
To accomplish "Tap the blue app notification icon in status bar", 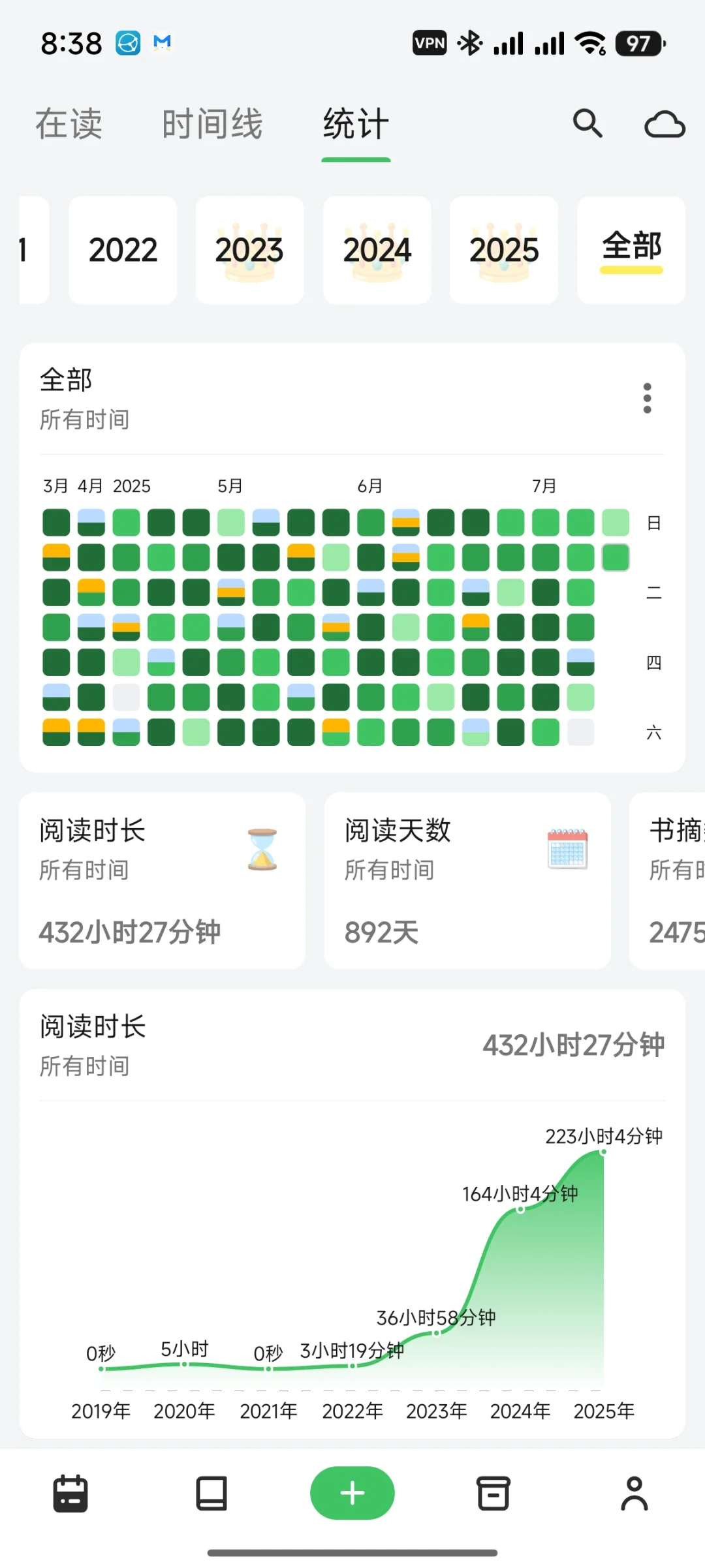I will (128, 44).
